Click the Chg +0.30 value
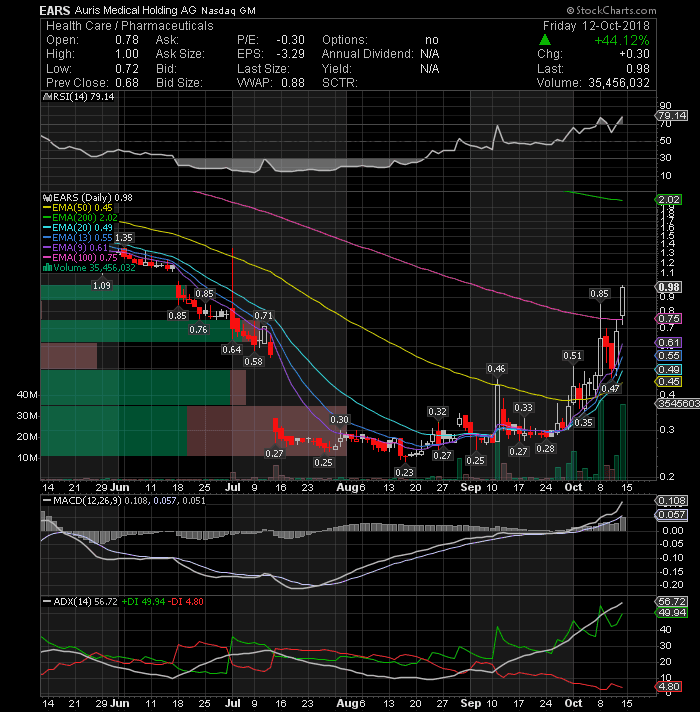 [635, 54]
